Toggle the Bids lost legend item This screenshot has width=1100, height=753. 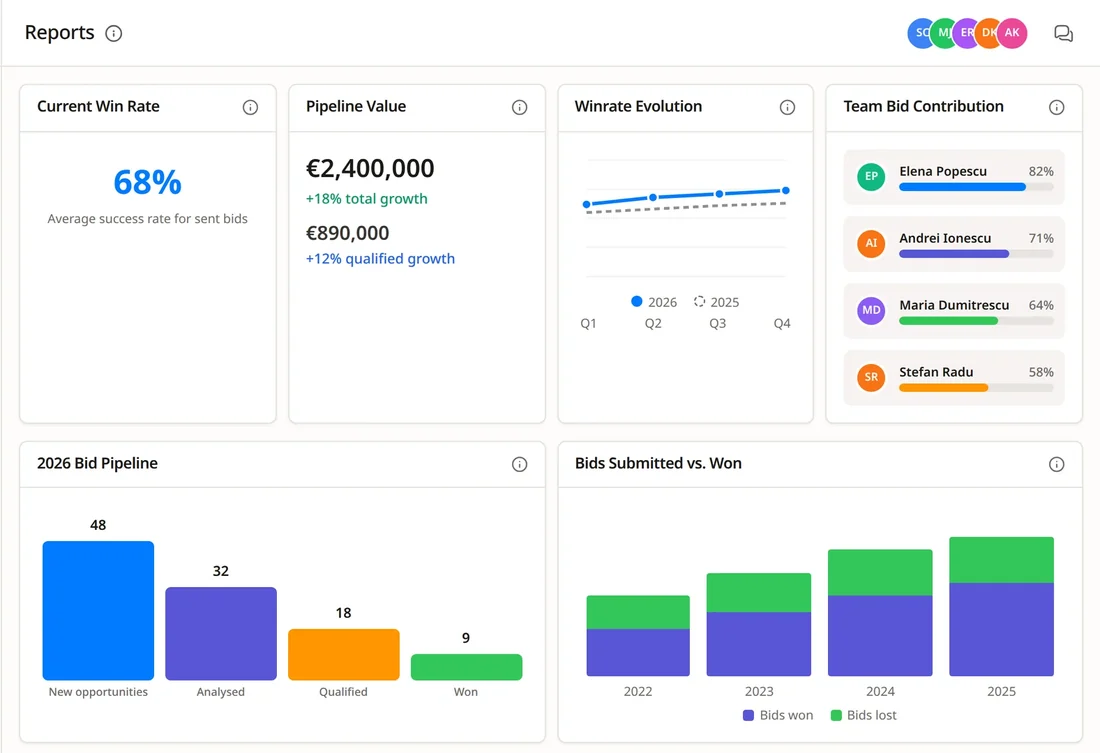pyautogui.click(x=864, y=715)
